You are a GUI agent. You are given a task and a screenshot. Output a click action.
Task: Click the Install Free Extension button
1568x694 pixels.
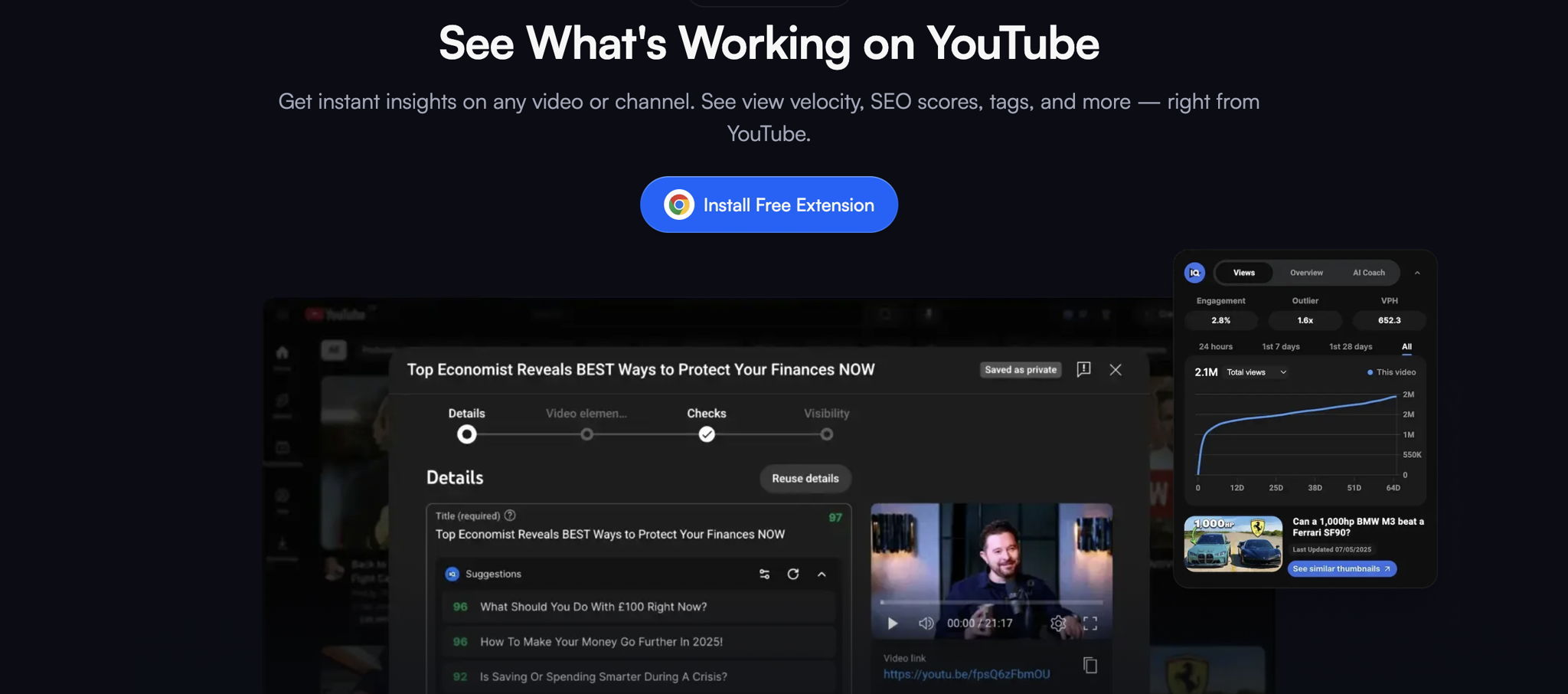[769, 205]
